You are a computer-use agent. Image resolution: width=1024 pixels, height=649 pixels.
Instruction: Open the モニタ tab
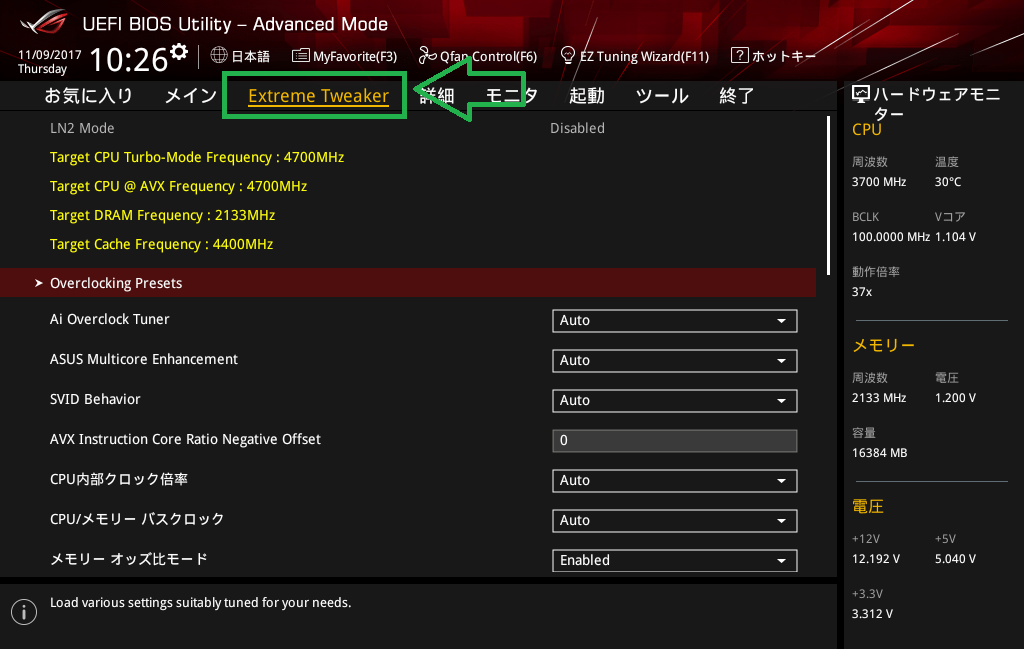tap(512, 96)
